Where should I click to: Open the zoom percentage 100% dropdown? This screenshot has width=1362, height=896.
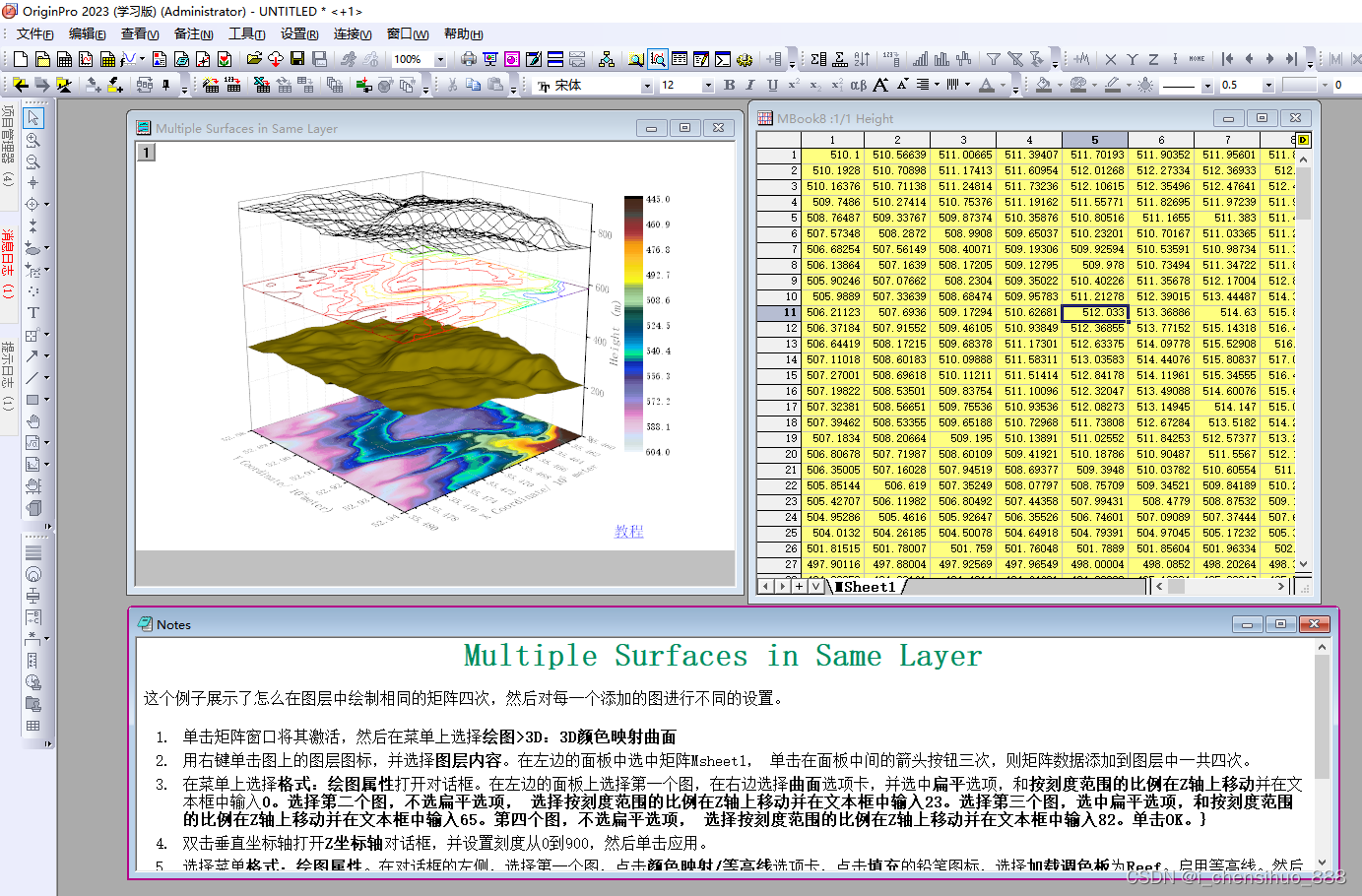pos(440,60)
